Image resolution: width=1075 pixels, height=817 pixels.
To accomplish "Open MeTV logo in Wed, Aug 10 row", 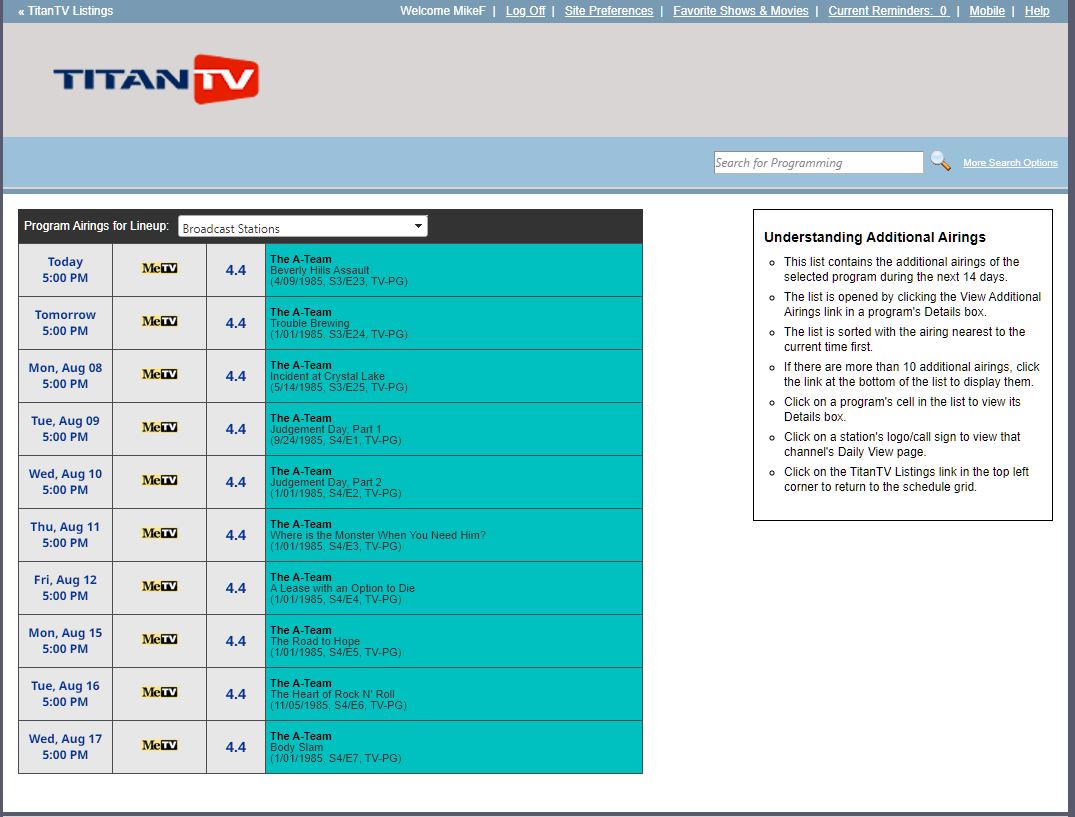I will [x=160, y=480].
